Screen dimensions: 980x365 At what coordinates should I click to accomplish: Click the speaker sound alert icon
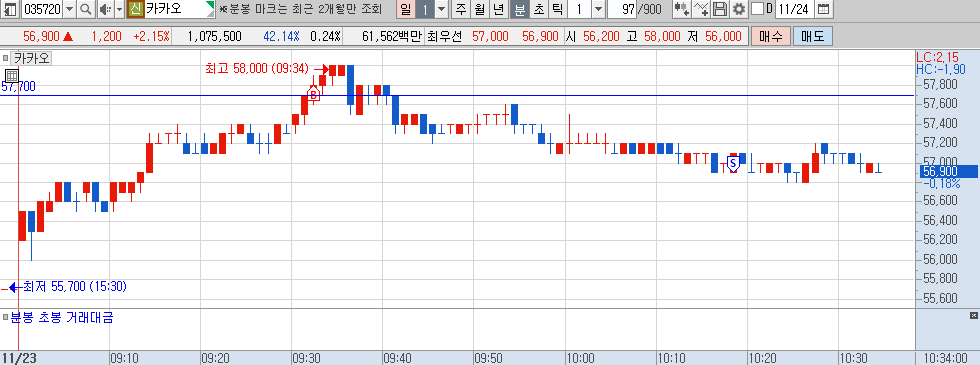[x=105, y=9]
